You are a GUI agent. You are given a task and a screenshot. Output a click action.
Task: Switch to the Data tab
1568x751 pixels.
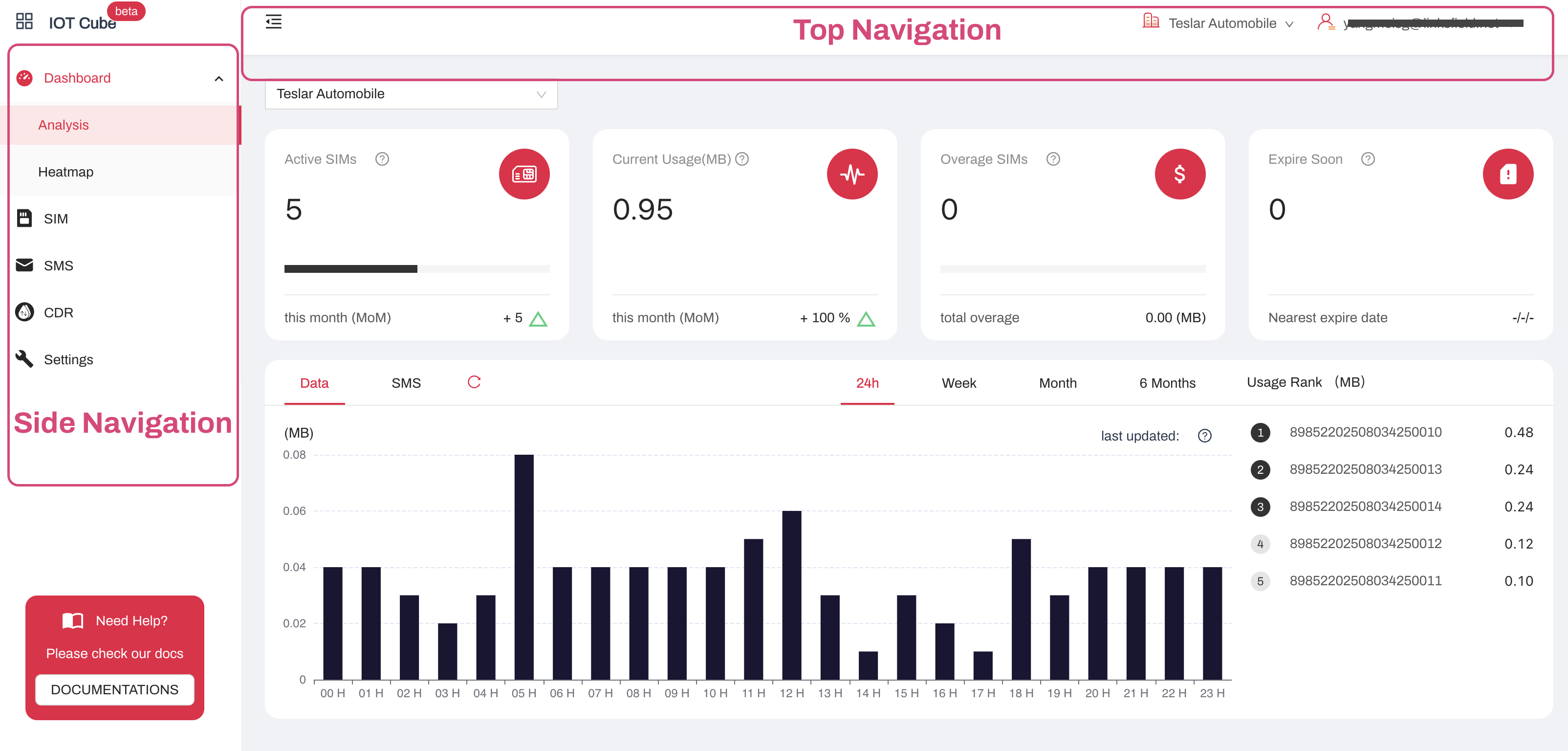[x=314, y=383]
